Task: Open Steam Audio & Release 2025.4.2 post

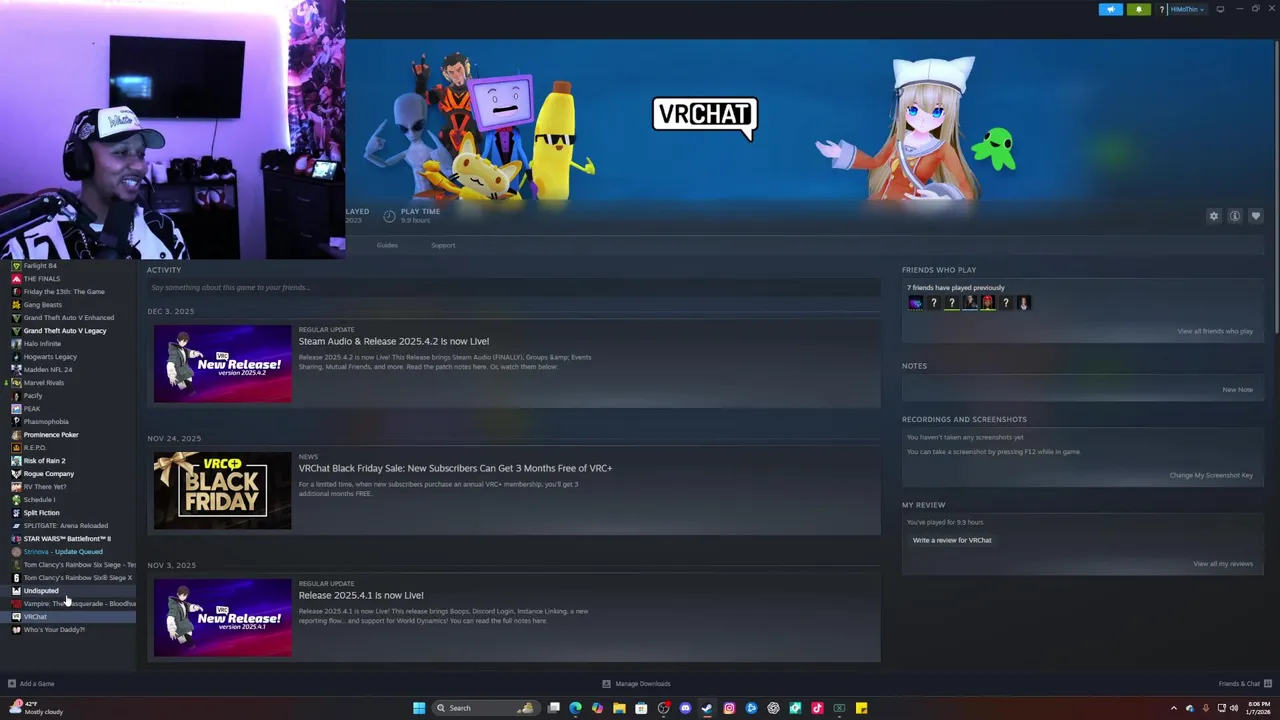Action: pyautogui.click(x=394, y=341)
